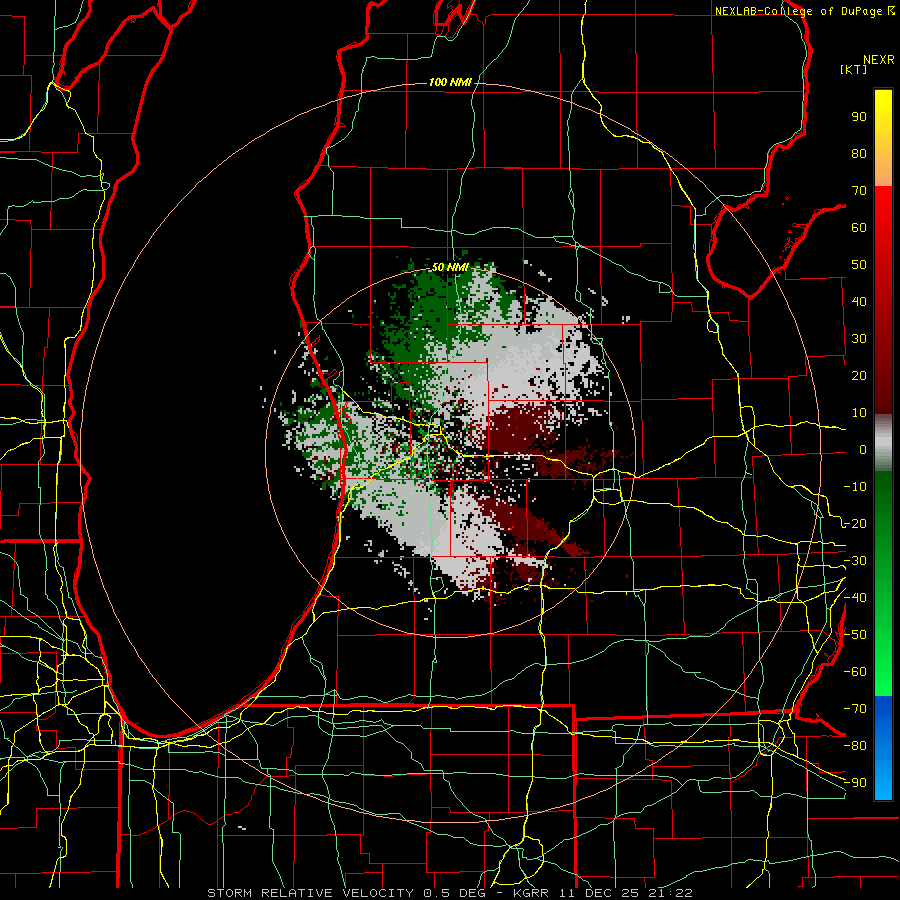900x900 pixels.
Task: Click the positive 40 scale value
Action: coord(859,301)
